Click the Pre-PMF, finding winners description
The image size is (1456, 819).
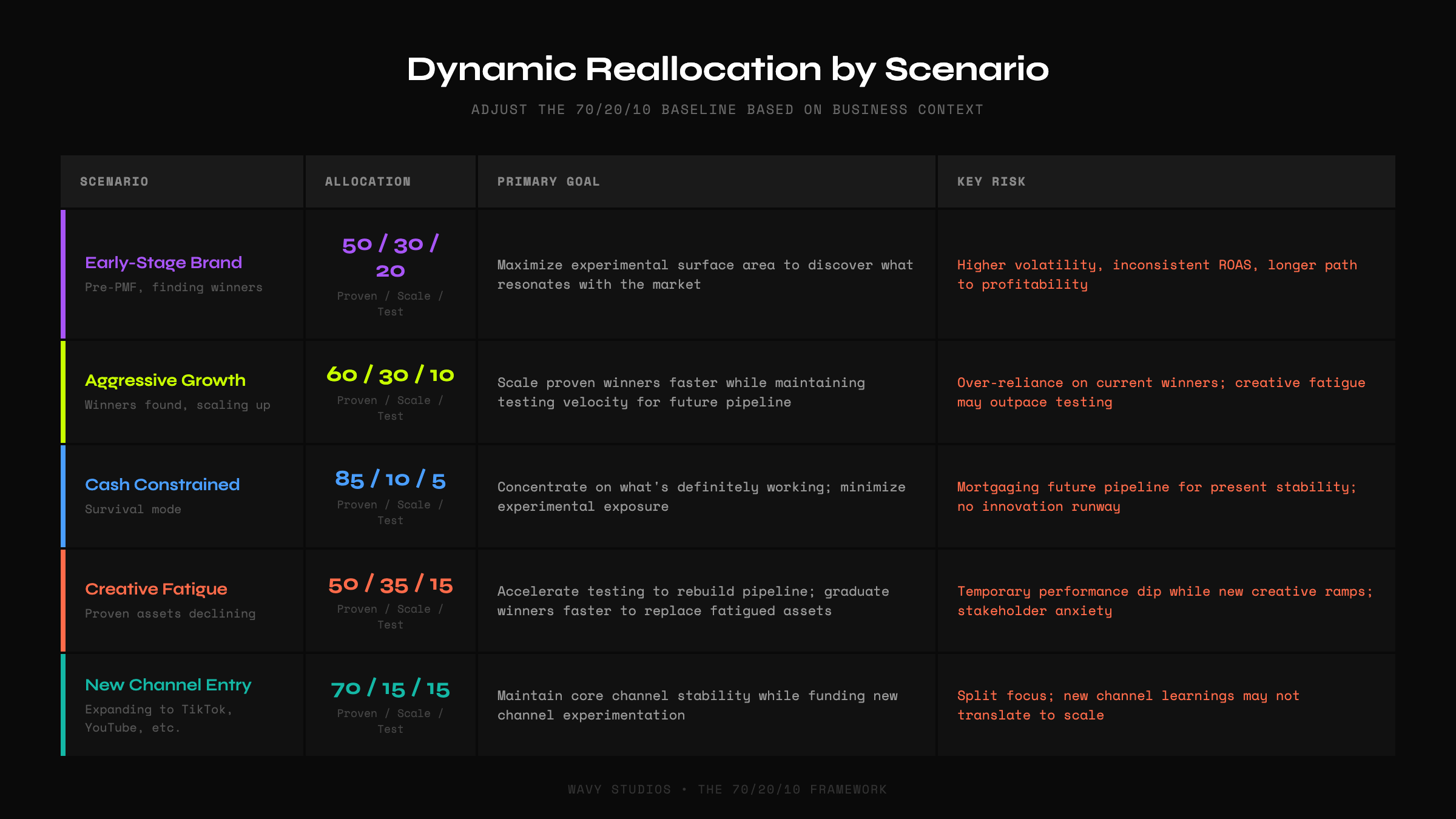point(174,287)
